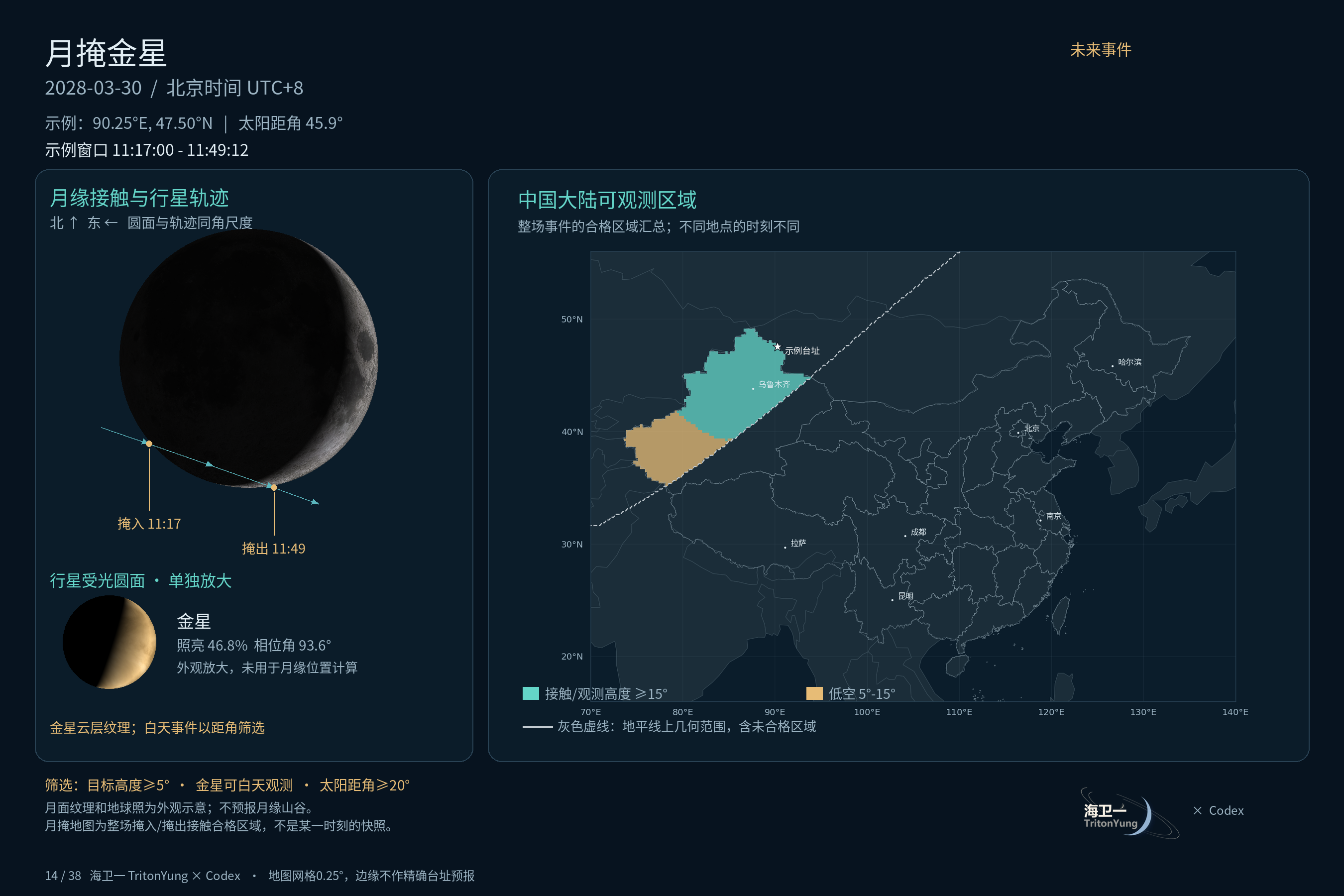
Task: Click the 掩出 11:49 label
Action: (274, 549)
